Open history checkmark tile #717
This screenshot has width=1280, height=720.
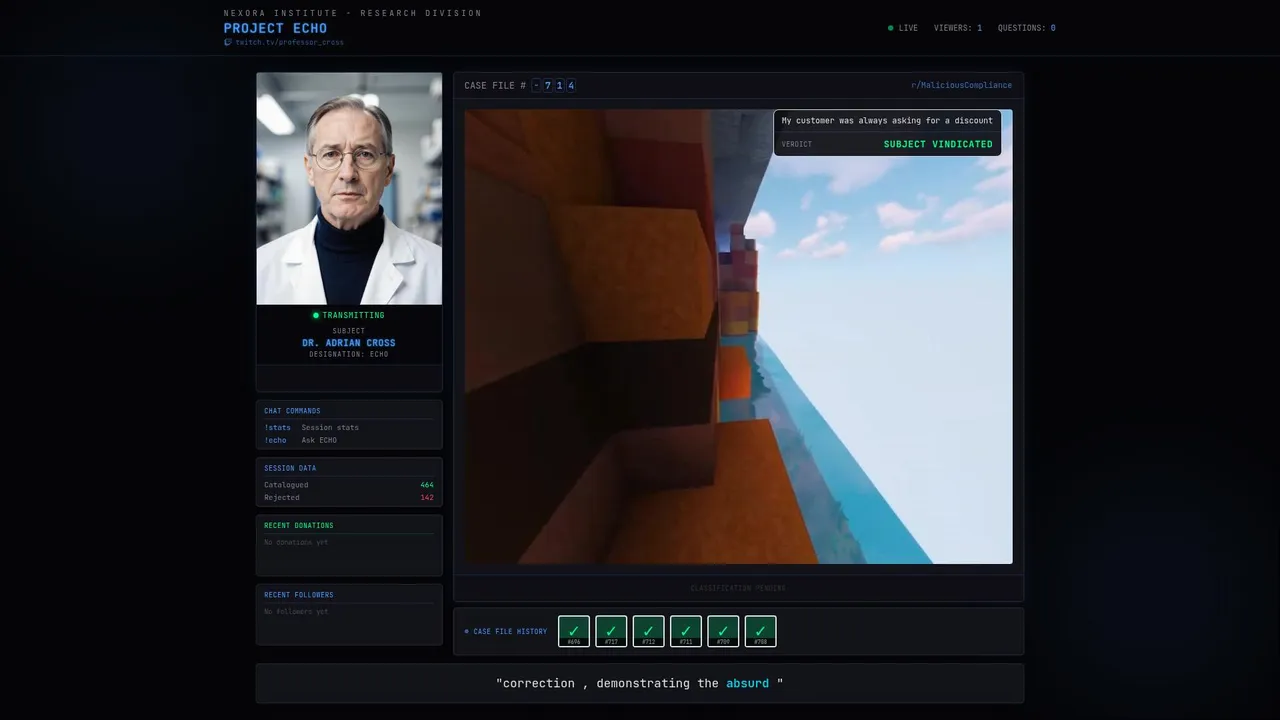(611, 631)
